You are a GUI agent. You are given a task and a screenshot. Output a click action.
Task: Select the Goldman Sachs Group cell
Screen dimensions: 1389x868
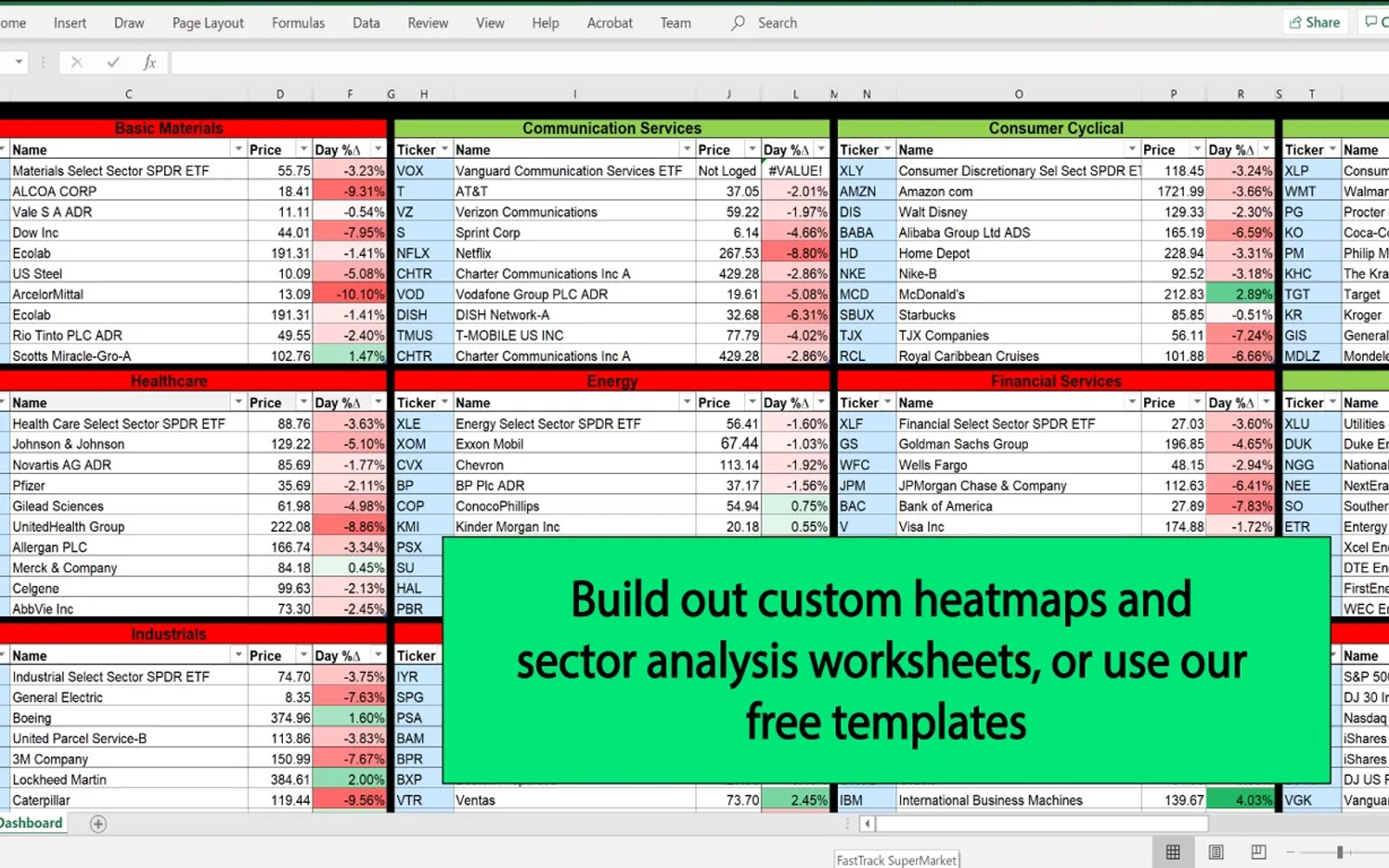[x=1018, y=444]
